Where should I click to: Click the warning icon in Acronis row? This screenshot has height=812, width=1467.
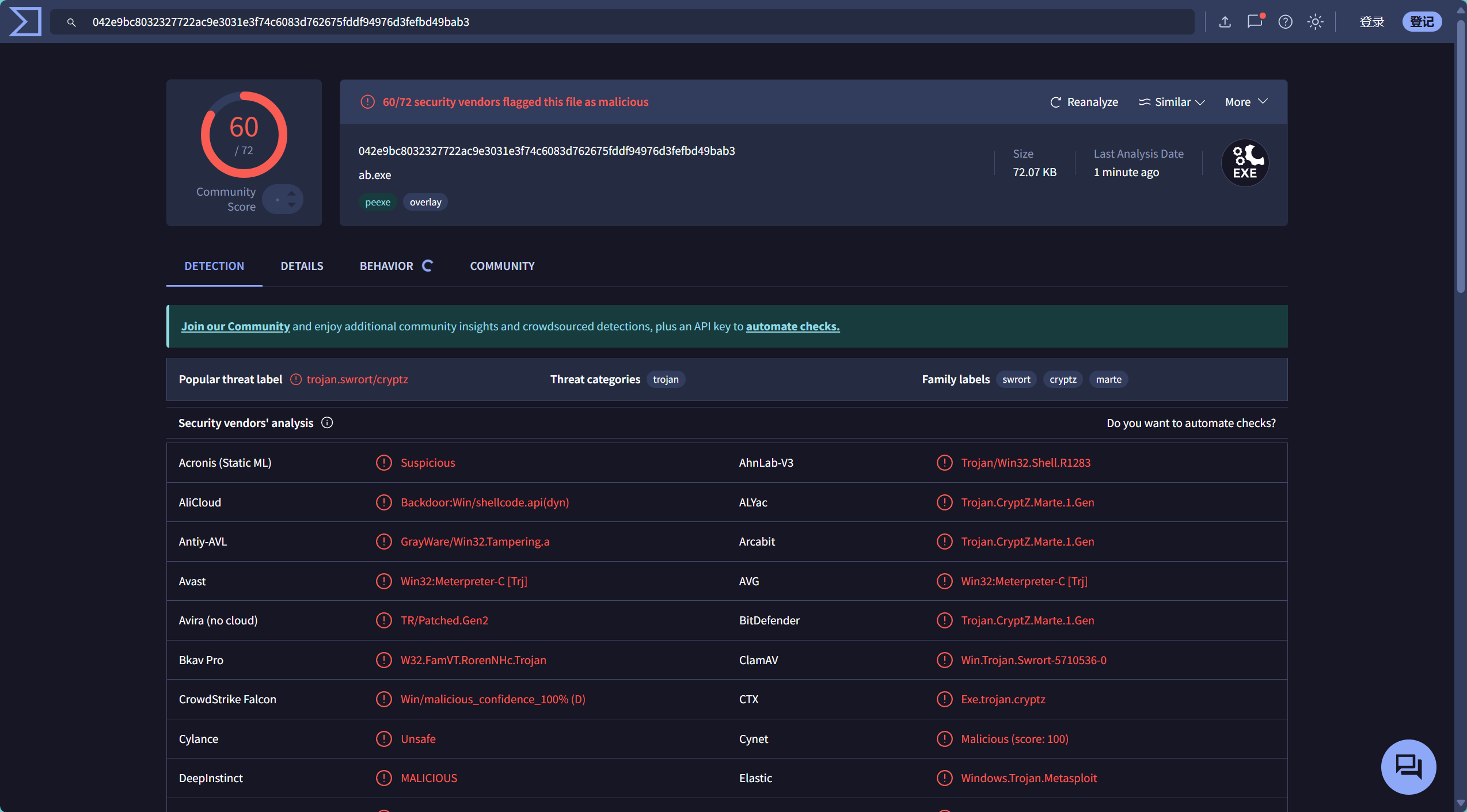[384, 463]
